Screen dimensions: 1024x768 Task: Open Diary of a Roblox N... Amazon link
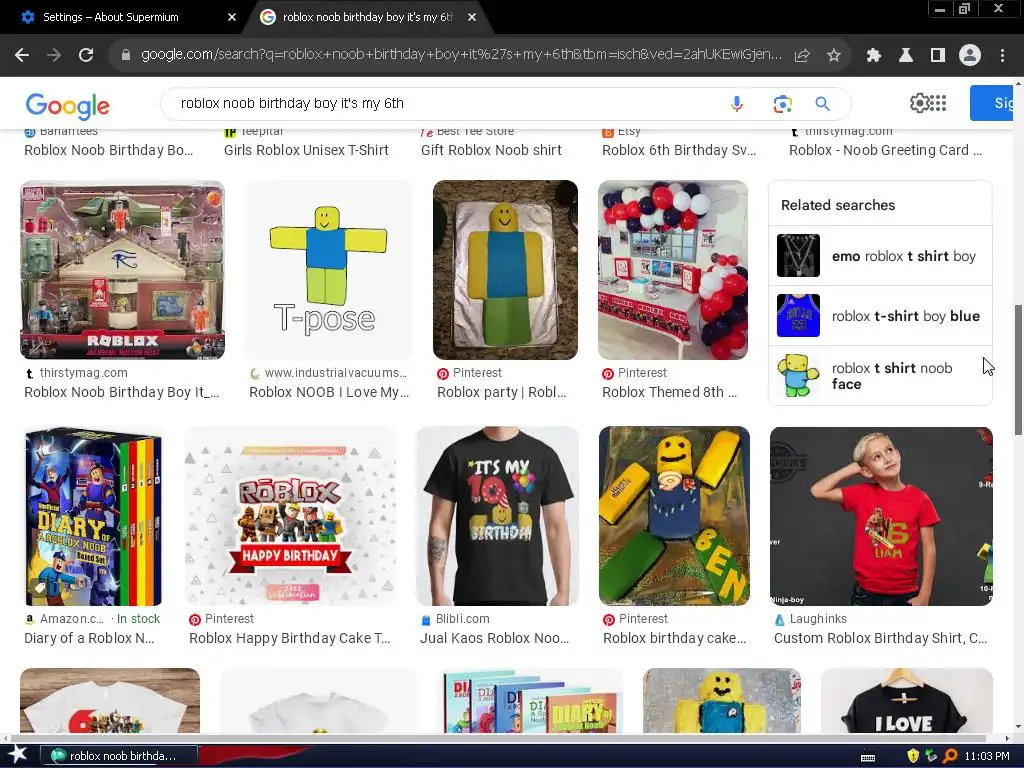point(89,638)
